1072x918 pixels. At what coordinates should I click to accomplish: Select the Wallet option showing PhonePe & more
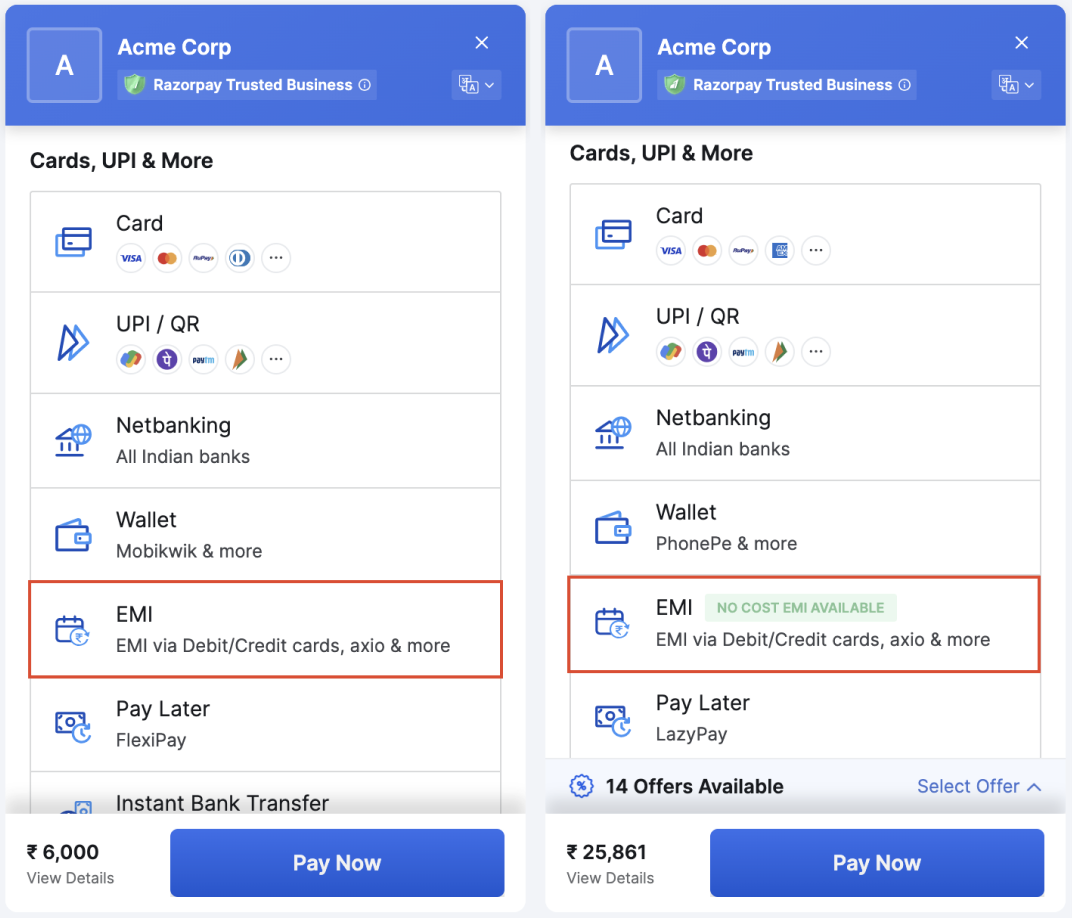pyautogui.click(x=804, y=527)
